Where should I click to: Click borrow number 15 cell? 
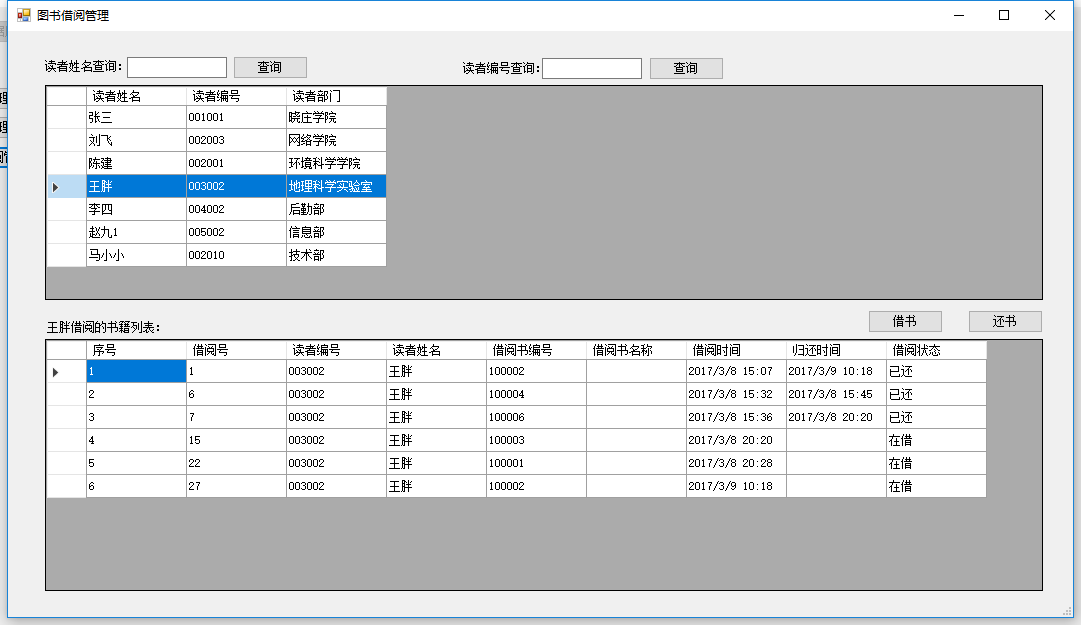236,440
